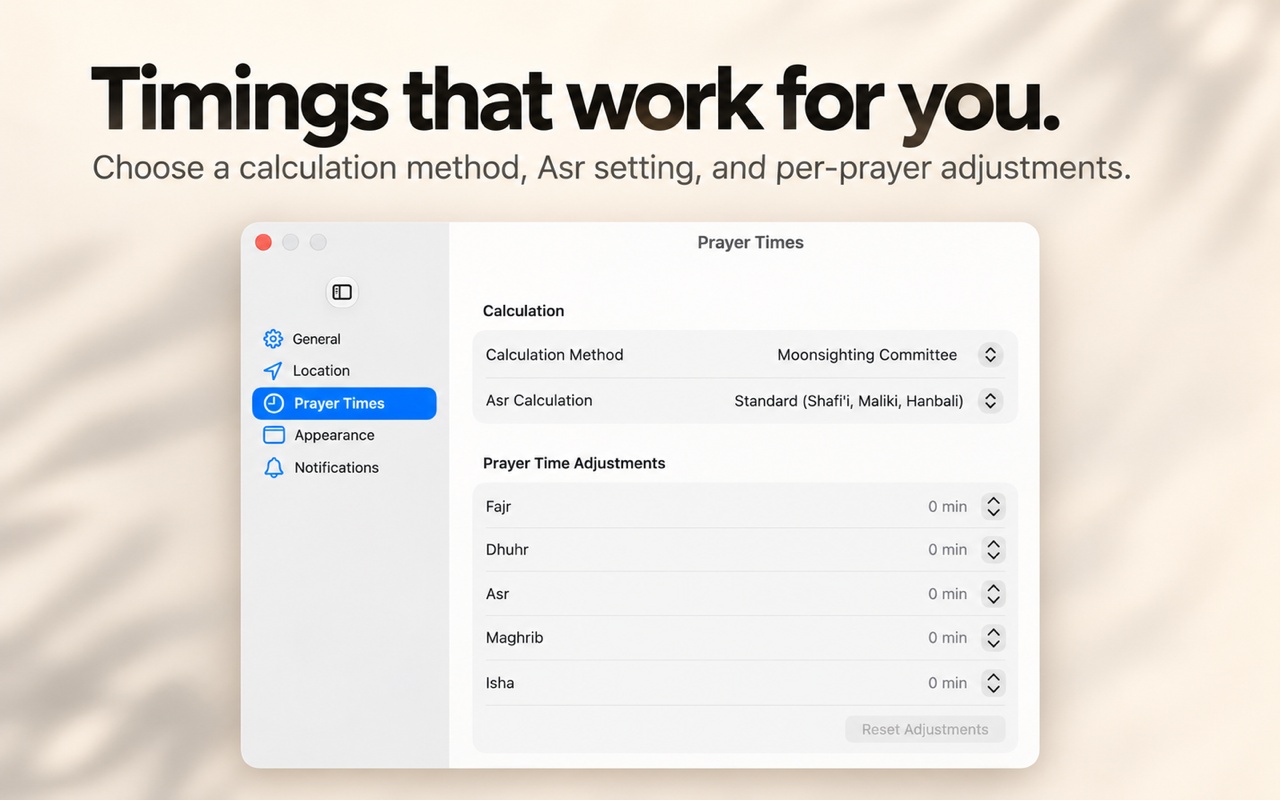Close the settings window
This screenshot has height=800, width=1280.
pos(264,242)
